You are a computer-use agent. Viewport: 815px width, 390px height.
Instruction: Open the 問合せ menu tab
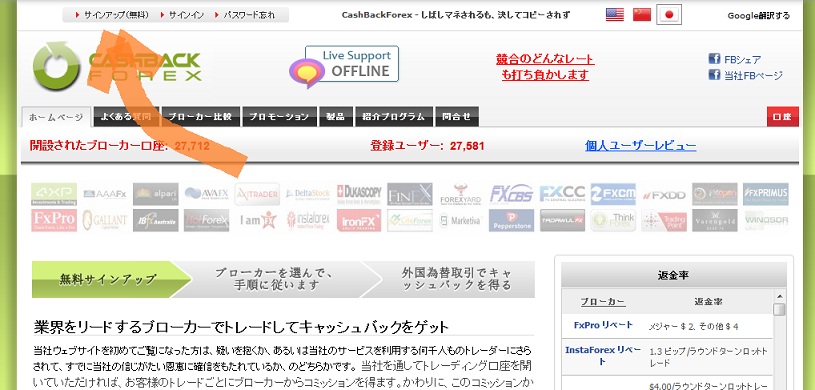[x=456, y=116]
